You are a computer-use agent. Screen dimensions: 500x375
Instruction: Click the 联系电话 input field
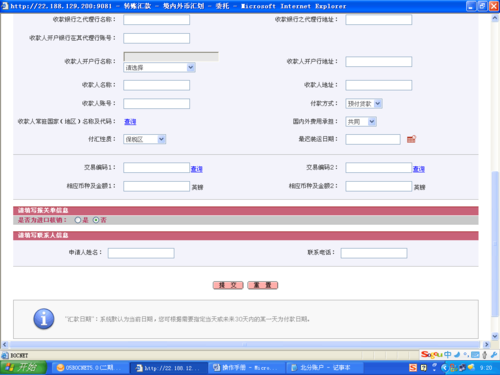[x=374, y=253]
